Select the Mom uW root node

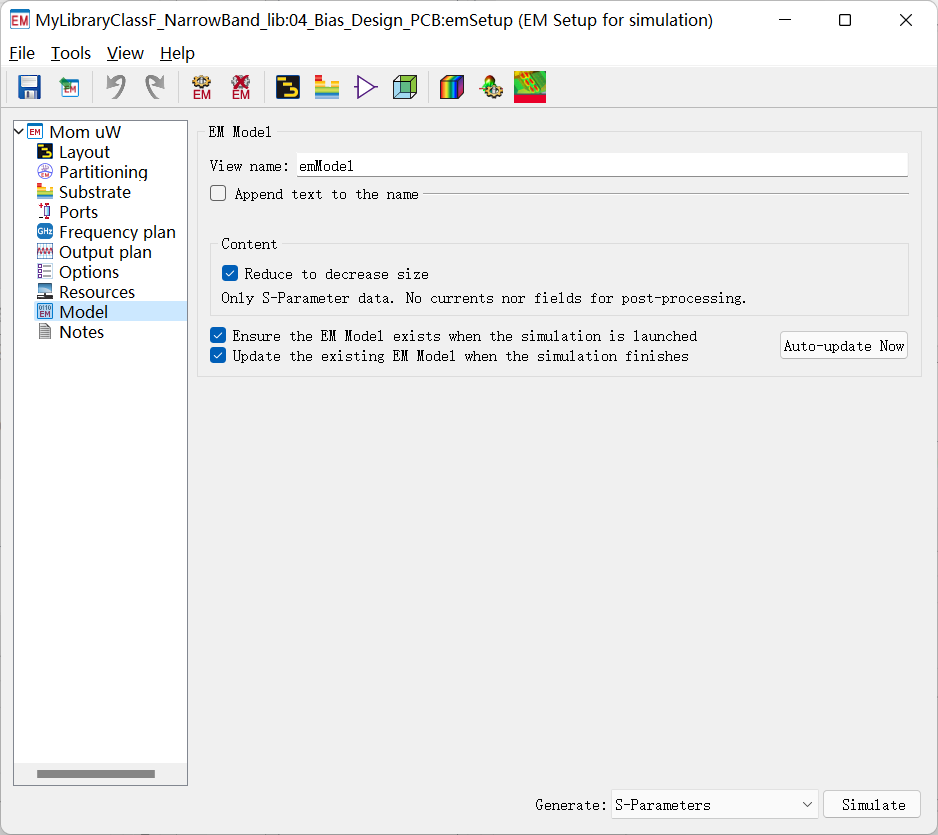coord(85,132)
